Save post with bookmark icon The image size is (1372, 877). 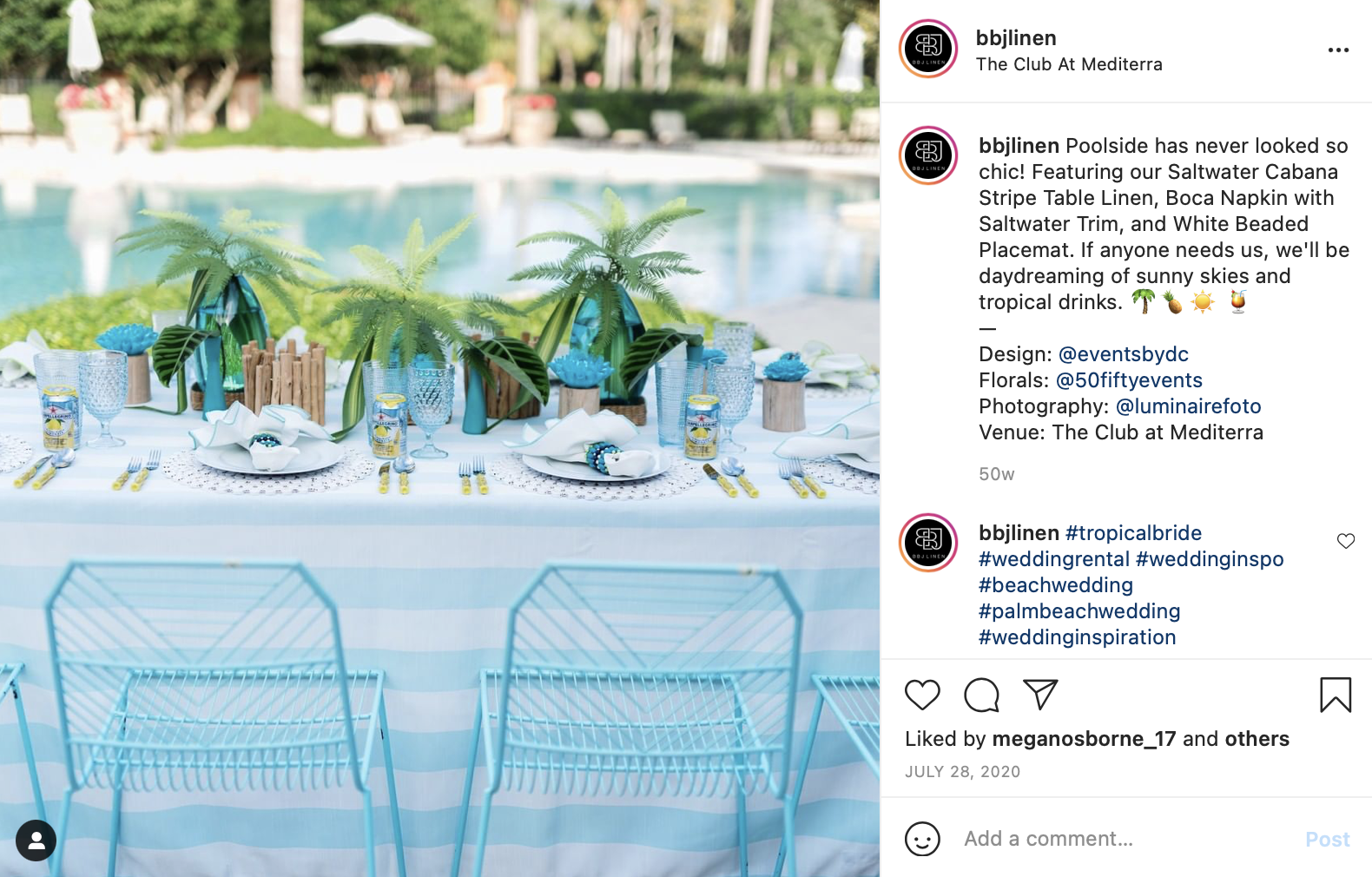[x=1336, y=695]
